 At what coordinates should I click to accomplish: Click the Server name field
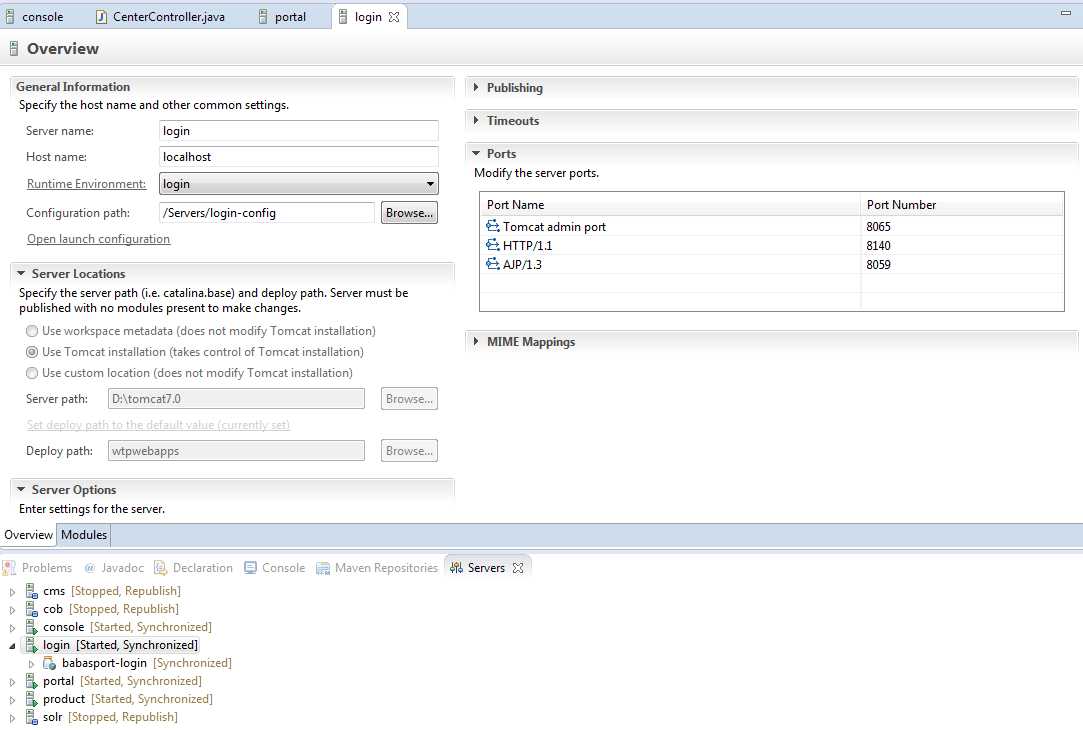pos(298,131)
